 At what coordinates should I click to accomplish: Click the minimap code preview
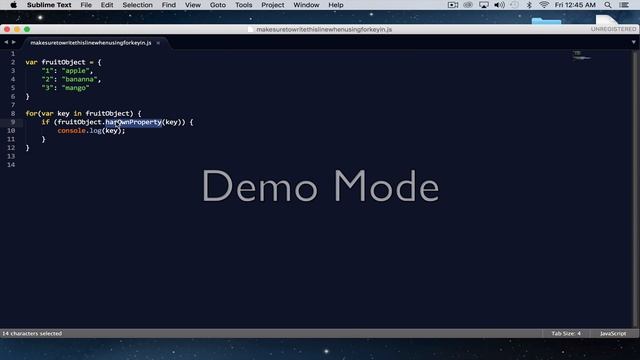point(581,56)
